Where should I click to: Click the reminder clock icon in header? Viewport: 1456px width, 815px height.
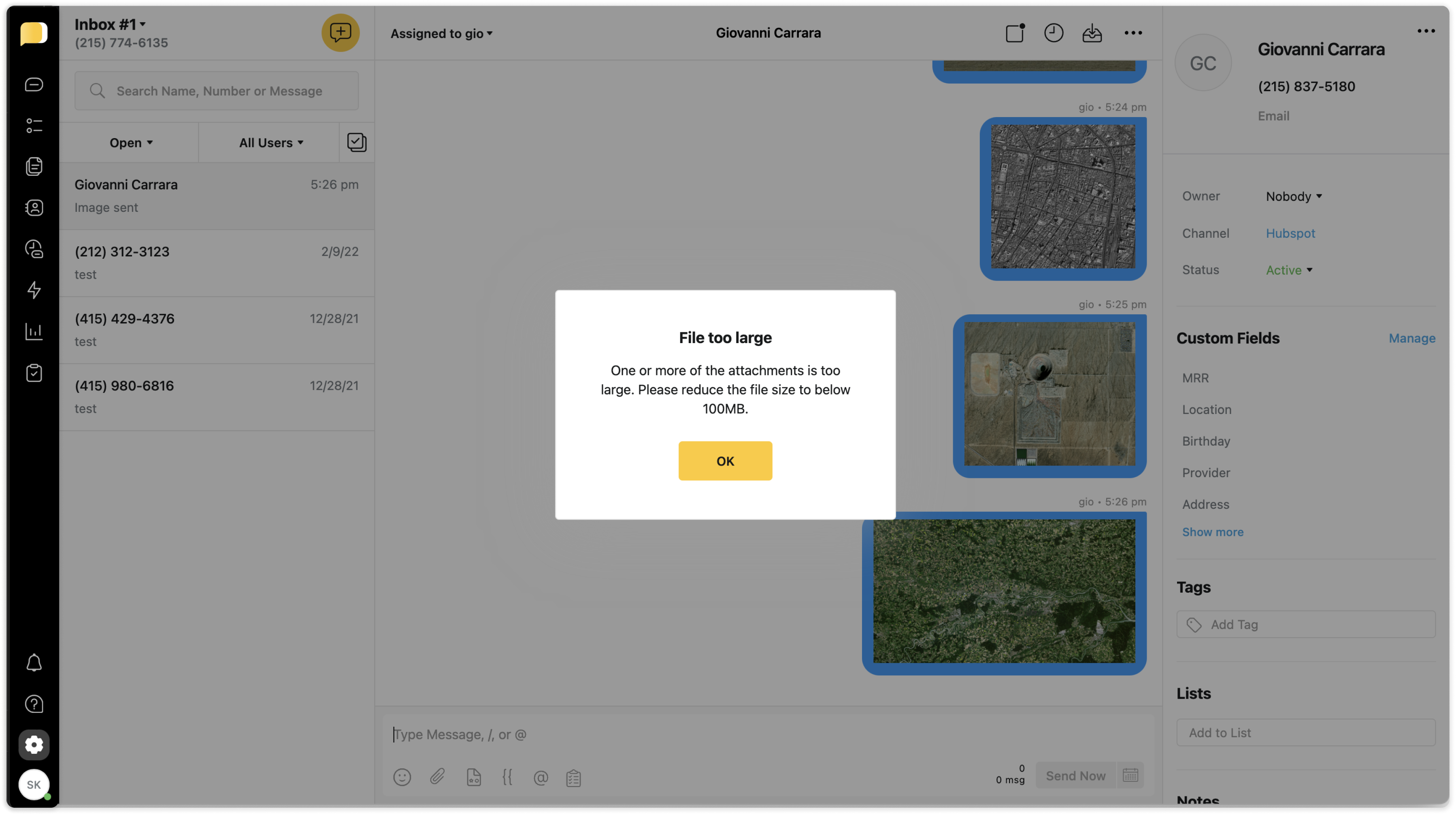(1053, 33)
